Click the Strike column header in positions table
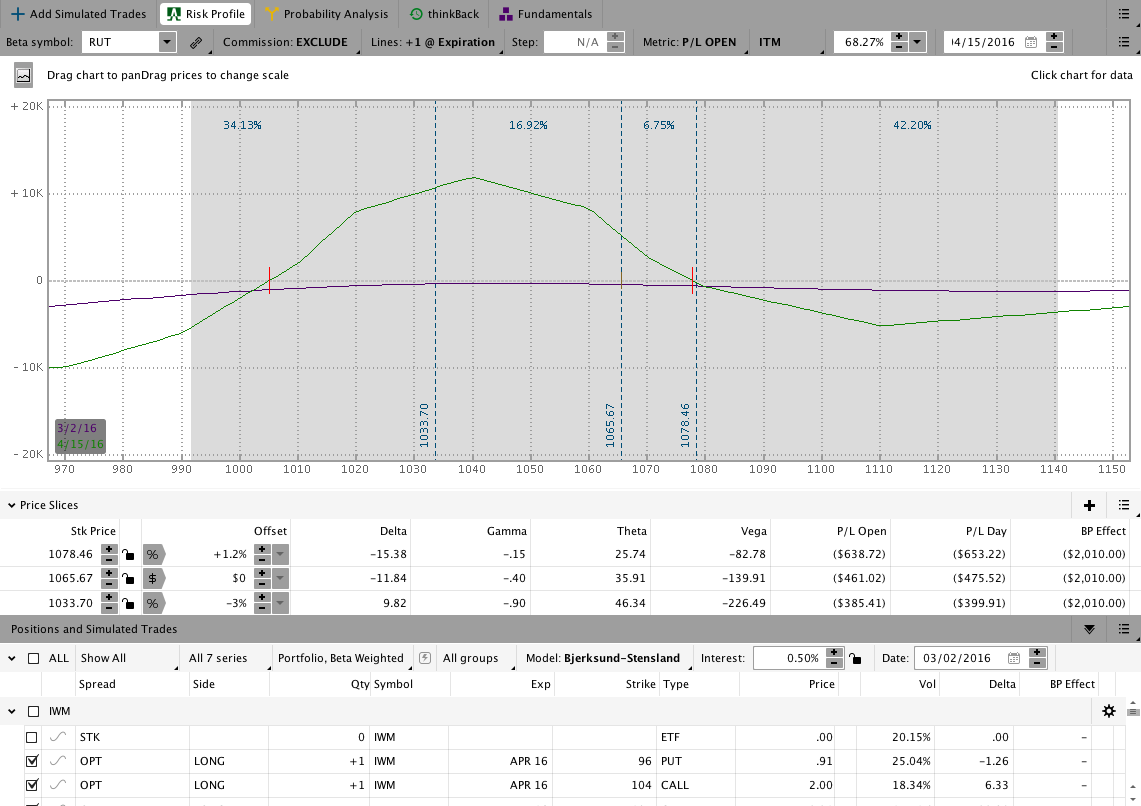The image size is (1141, 806). [x=640, y=684]
